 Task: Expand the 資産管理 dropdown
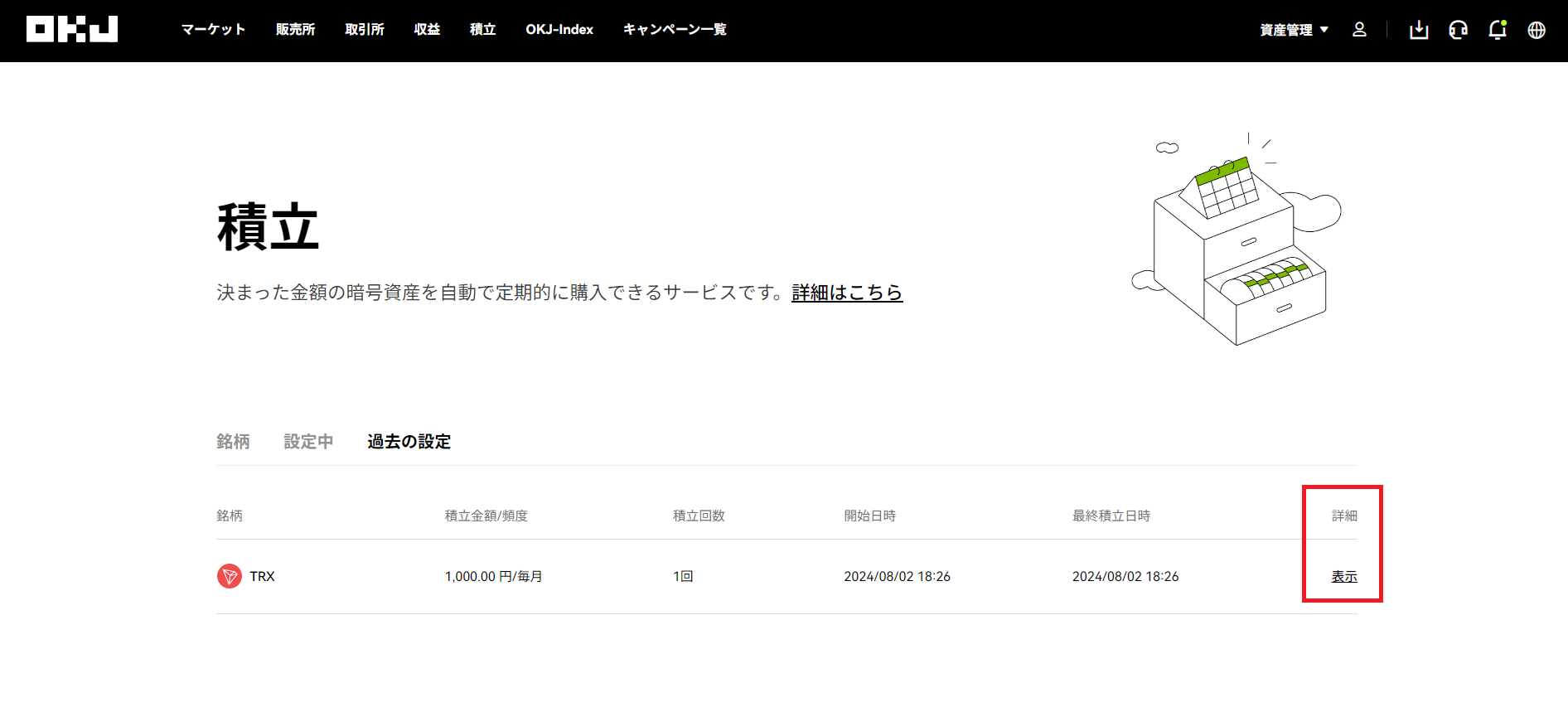(x=1294, y=30)
